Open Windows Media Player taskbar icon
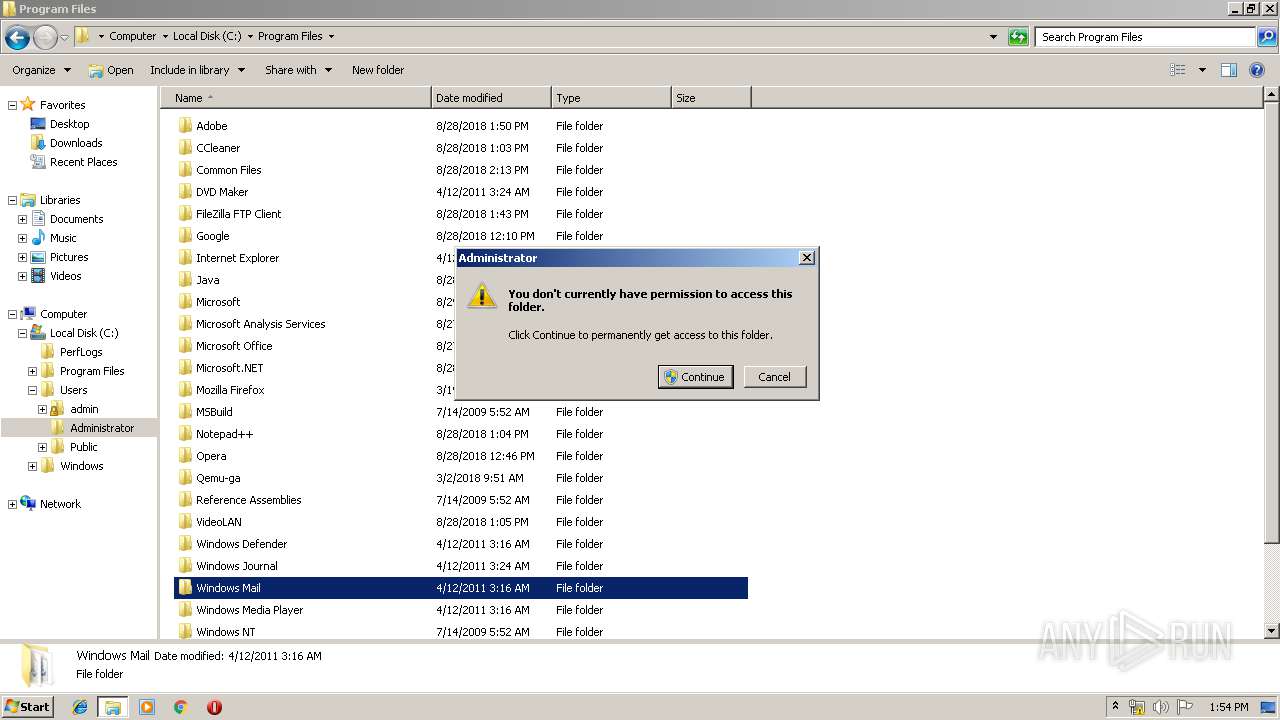1280x720 pixels. point(147,707)
